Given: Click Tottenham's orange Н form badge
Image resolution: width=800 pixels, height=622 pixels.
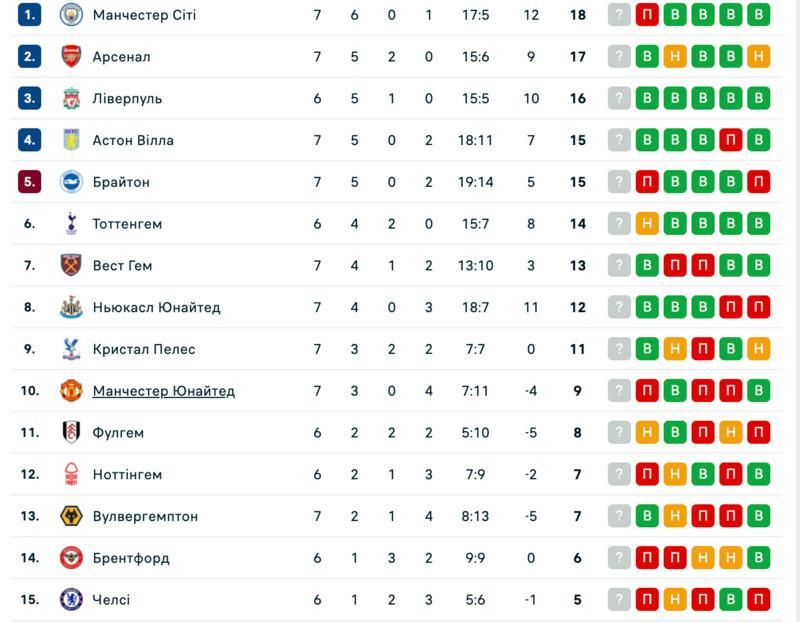Looking at the screenshot, I should tap(647, 224).
